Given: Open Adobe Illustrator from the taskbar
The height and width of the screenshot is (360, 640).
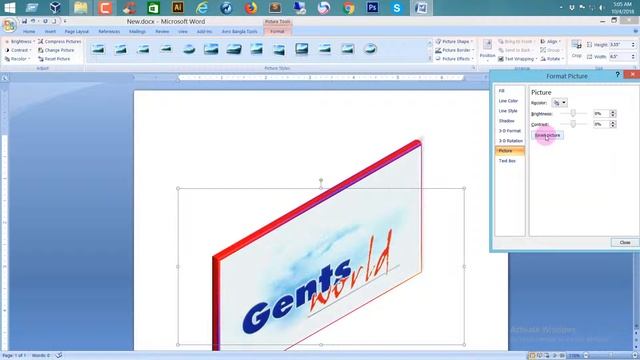Looking at the screenshot, I should click(x=178, y=8).
